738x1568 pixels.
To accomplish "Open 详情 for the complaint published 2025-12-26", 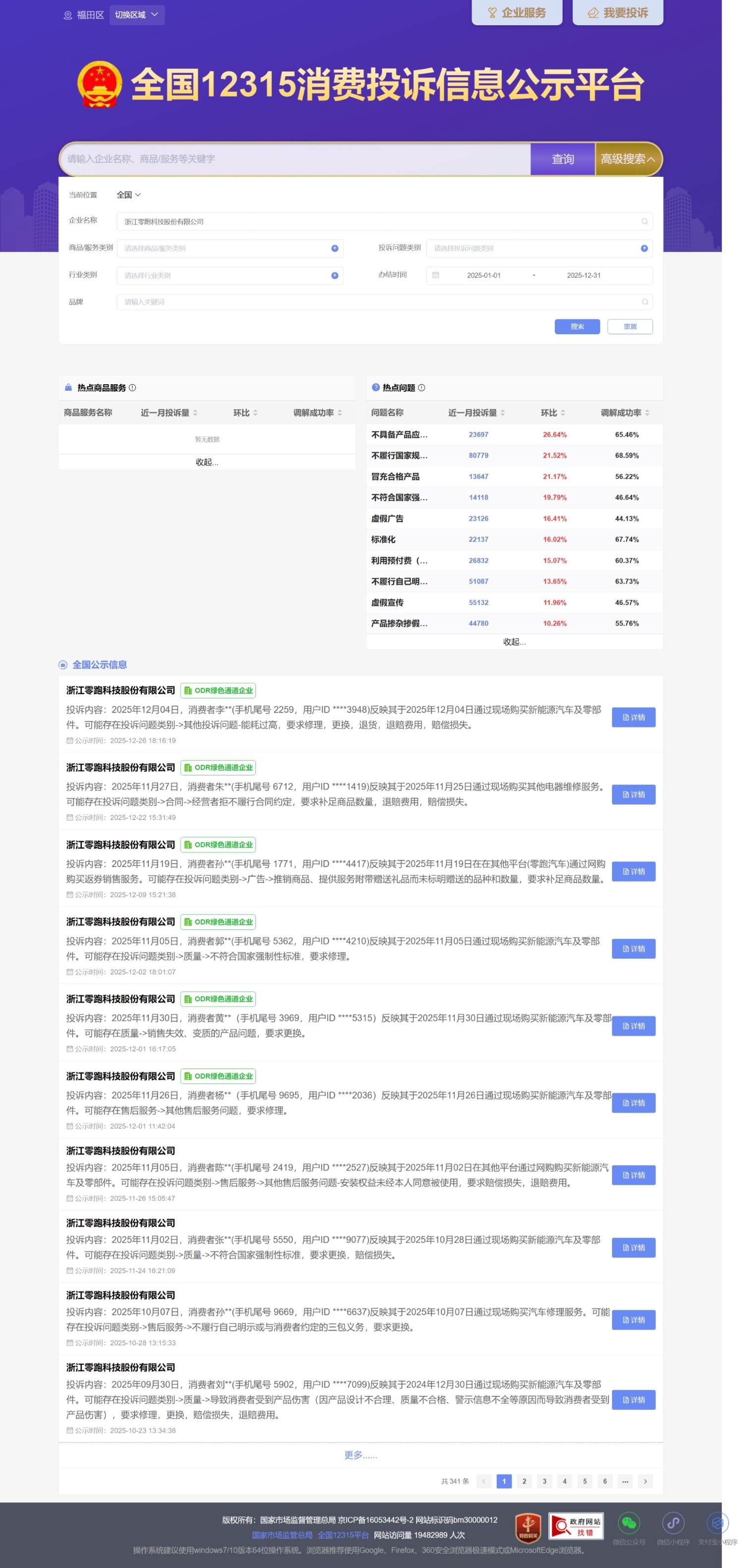I will [633, 717].
